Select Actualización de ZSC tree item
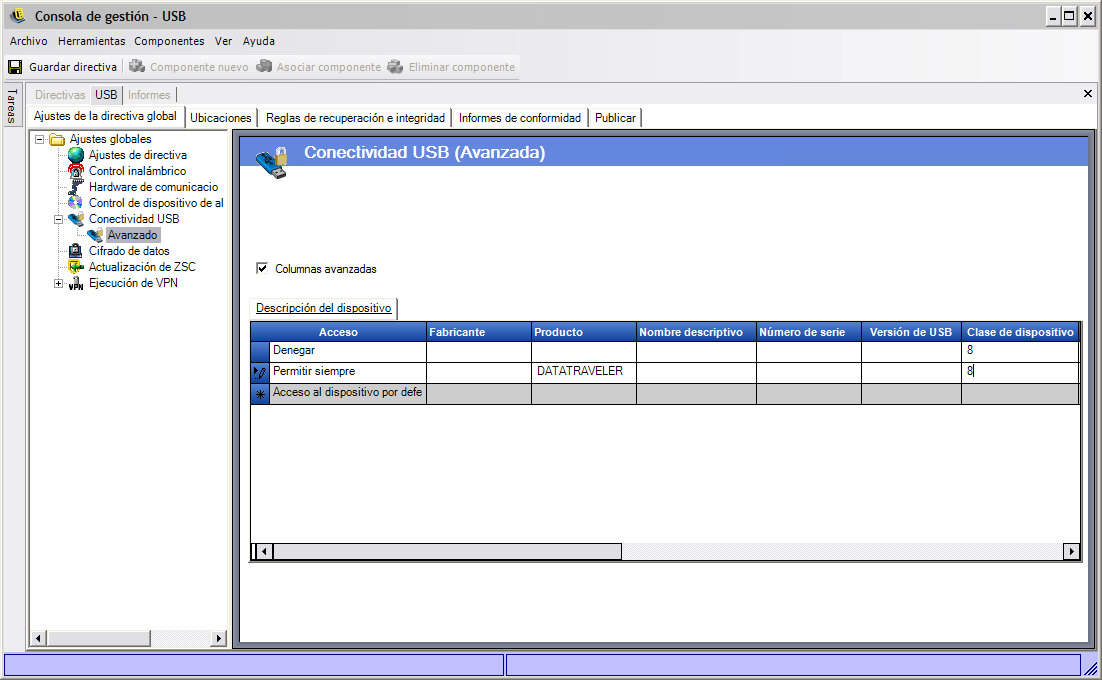This screenshot has width=1102, height=680. [x=142, y=267]
